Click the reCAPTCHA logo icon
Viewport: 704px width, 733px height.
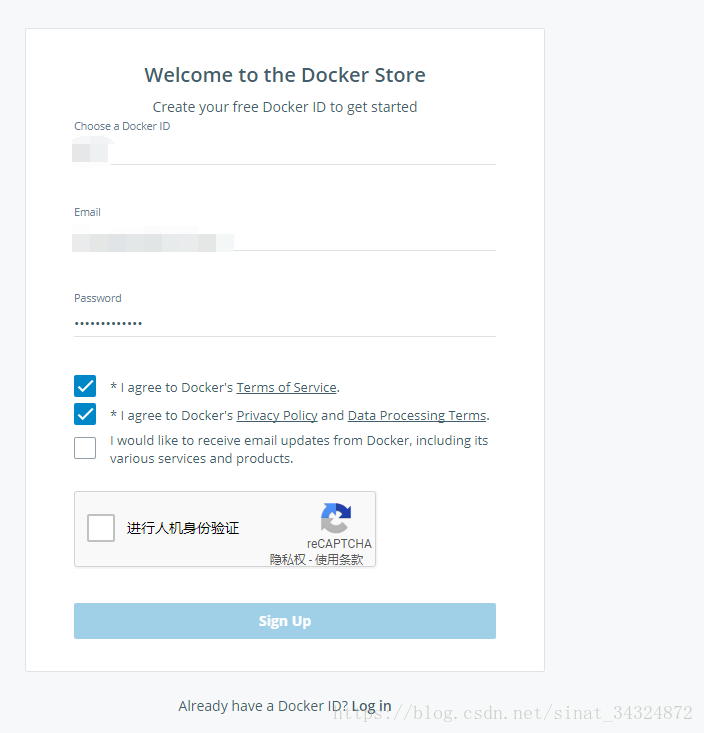(336, 518)
